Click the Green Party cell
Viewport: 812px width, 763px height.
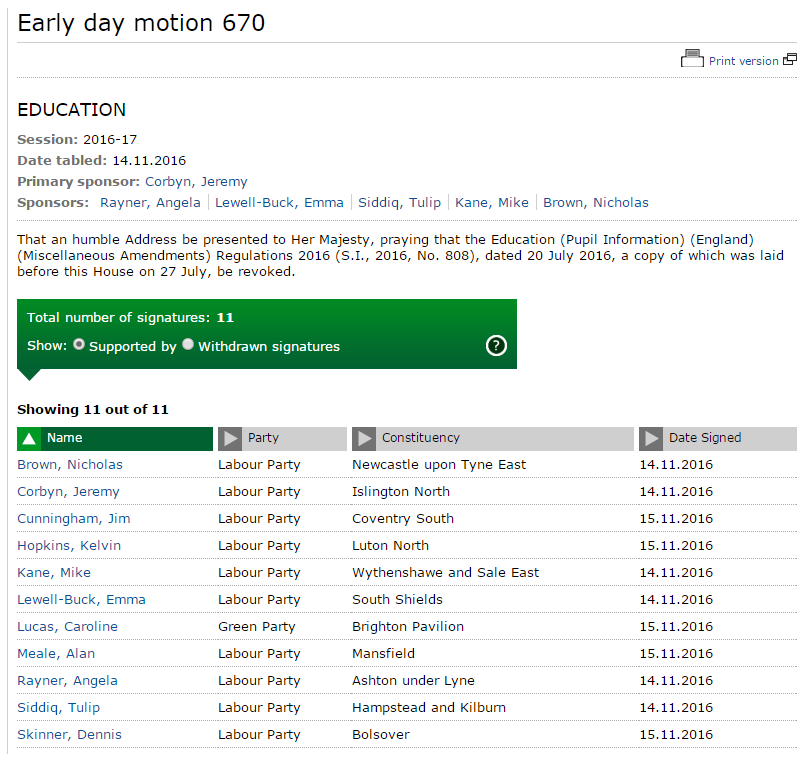(256, 626)
